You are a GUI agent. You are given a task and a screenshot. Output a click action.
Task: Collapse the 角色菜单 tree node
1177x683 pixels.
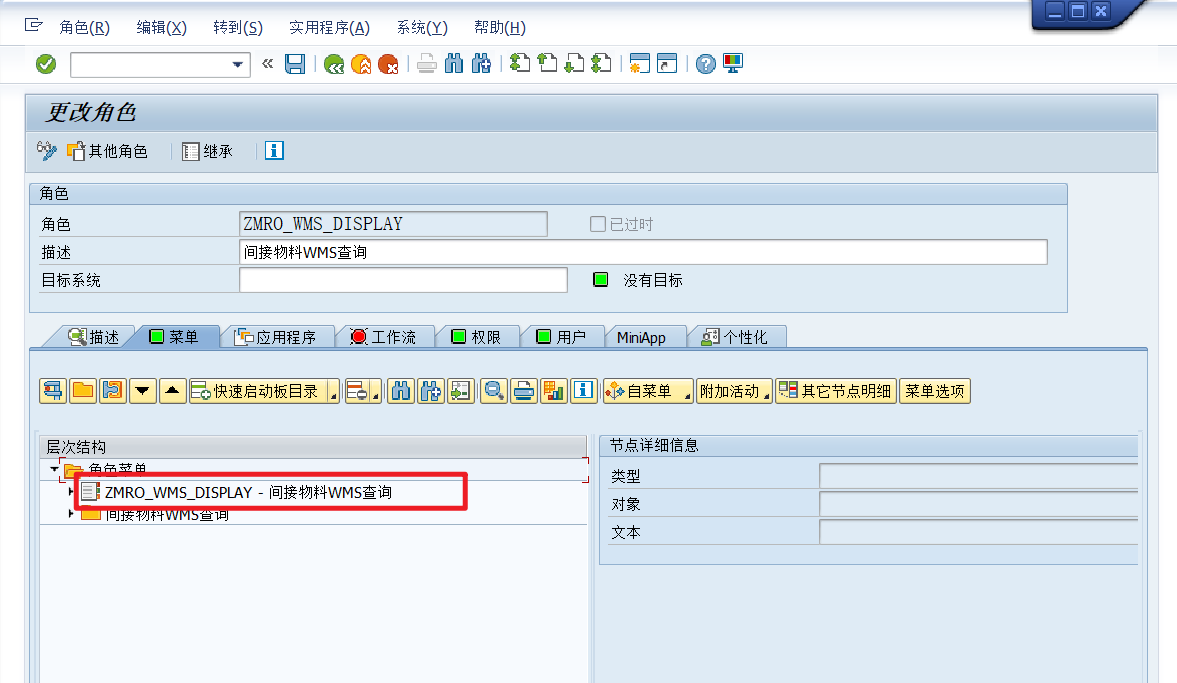(54, 469)
